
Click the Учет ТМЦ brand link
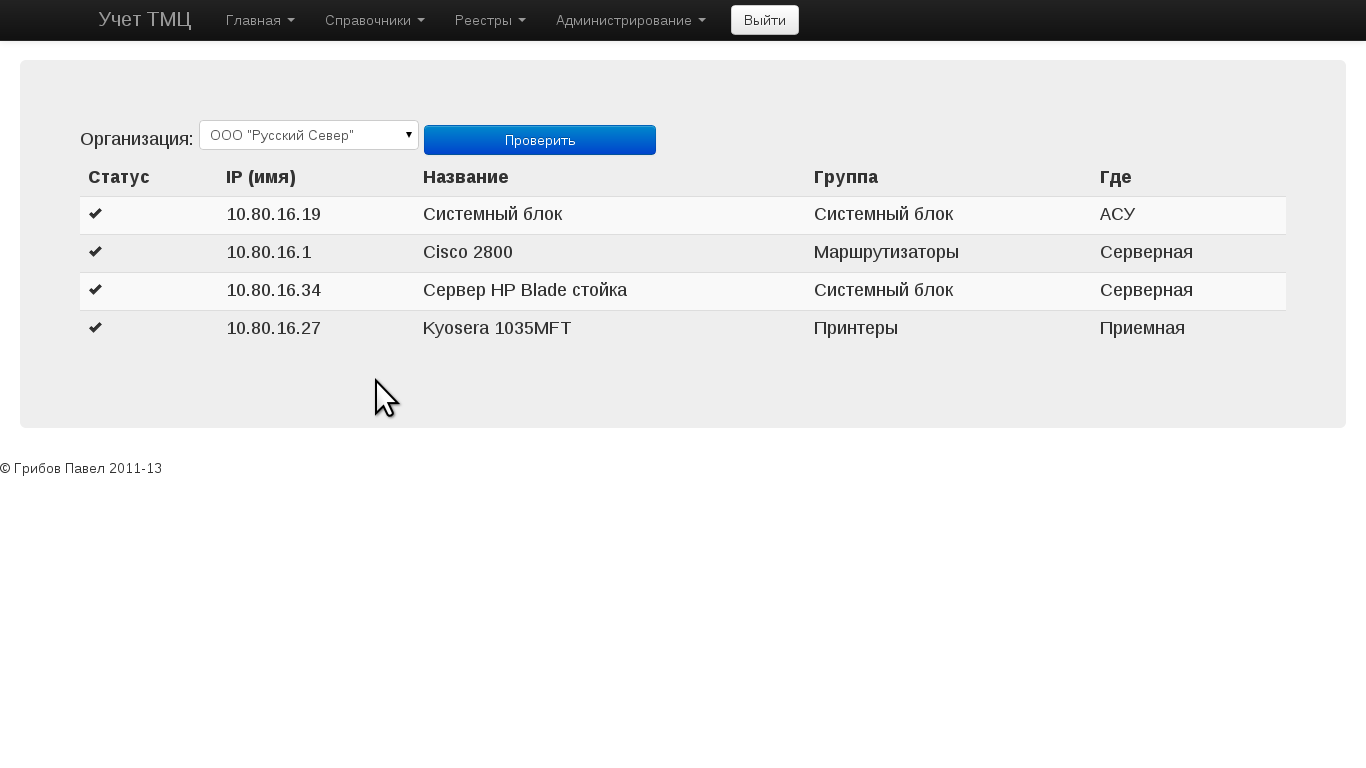coord(145,20)
